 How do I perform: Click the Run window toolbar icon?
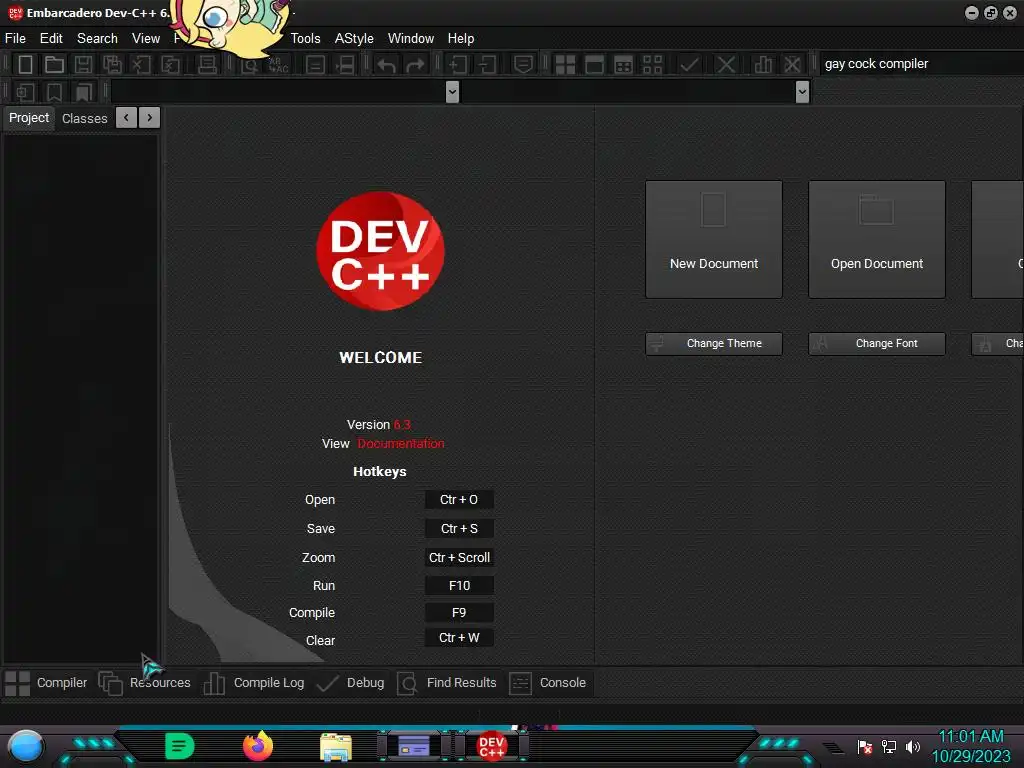pos(594,64)
